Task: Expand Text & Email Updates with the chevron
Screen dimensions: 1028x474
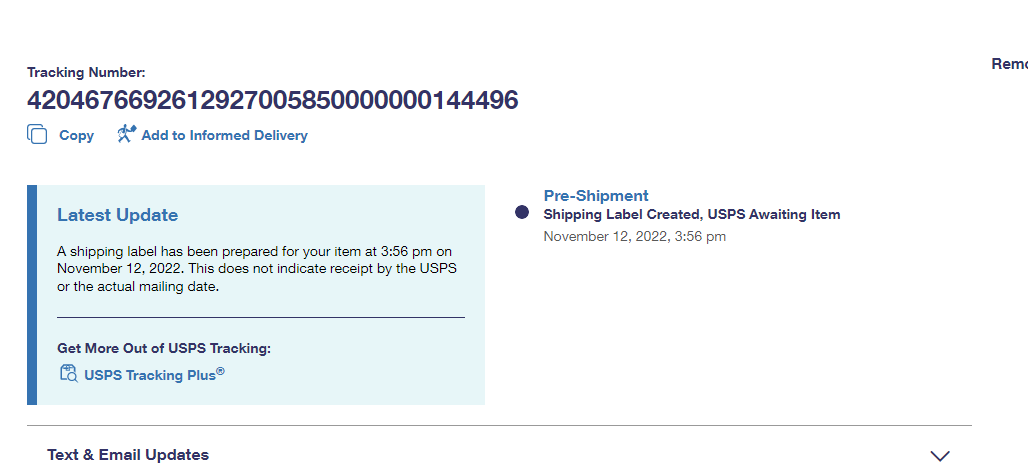Action: point(939,456)
